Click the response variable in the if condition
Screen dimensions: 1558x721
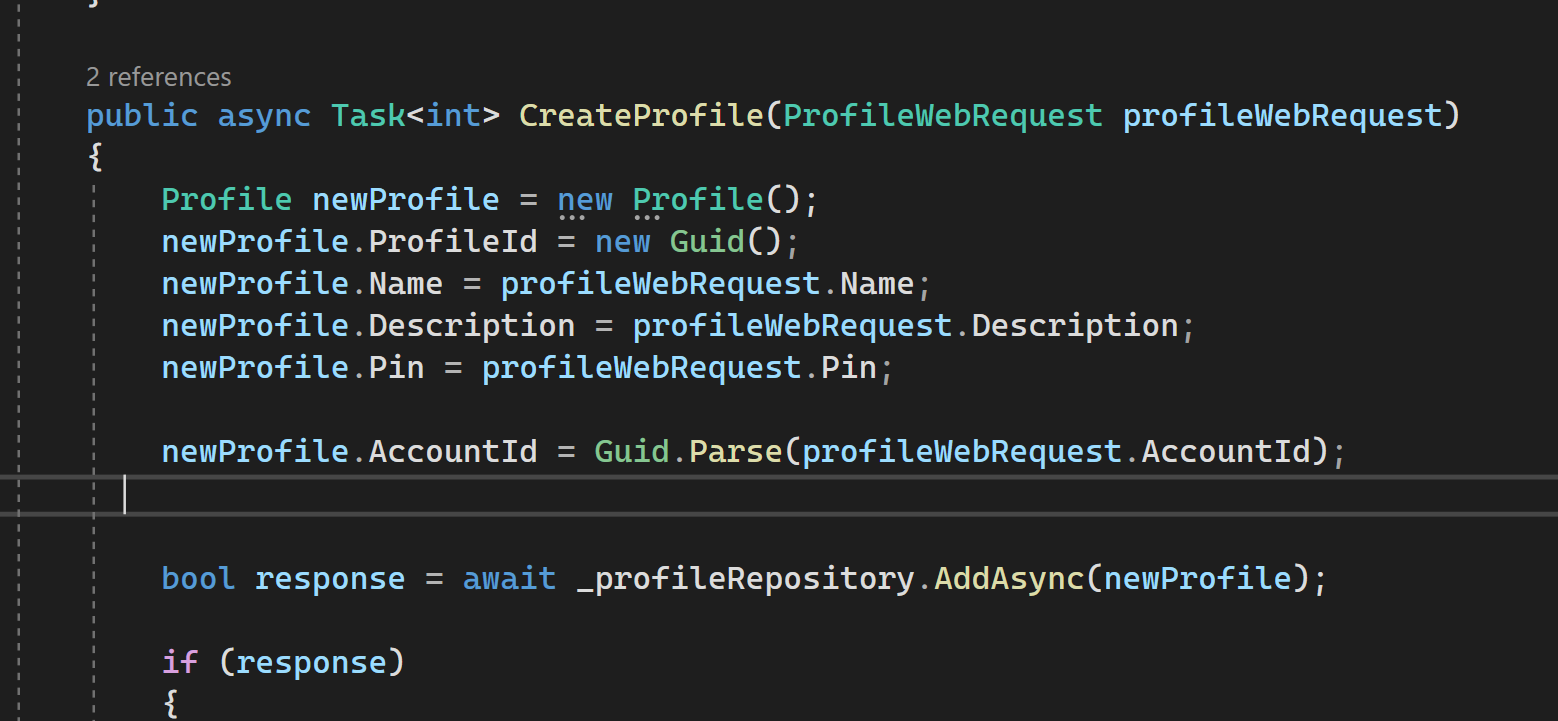pyautogui.click(x=313, y=661)
